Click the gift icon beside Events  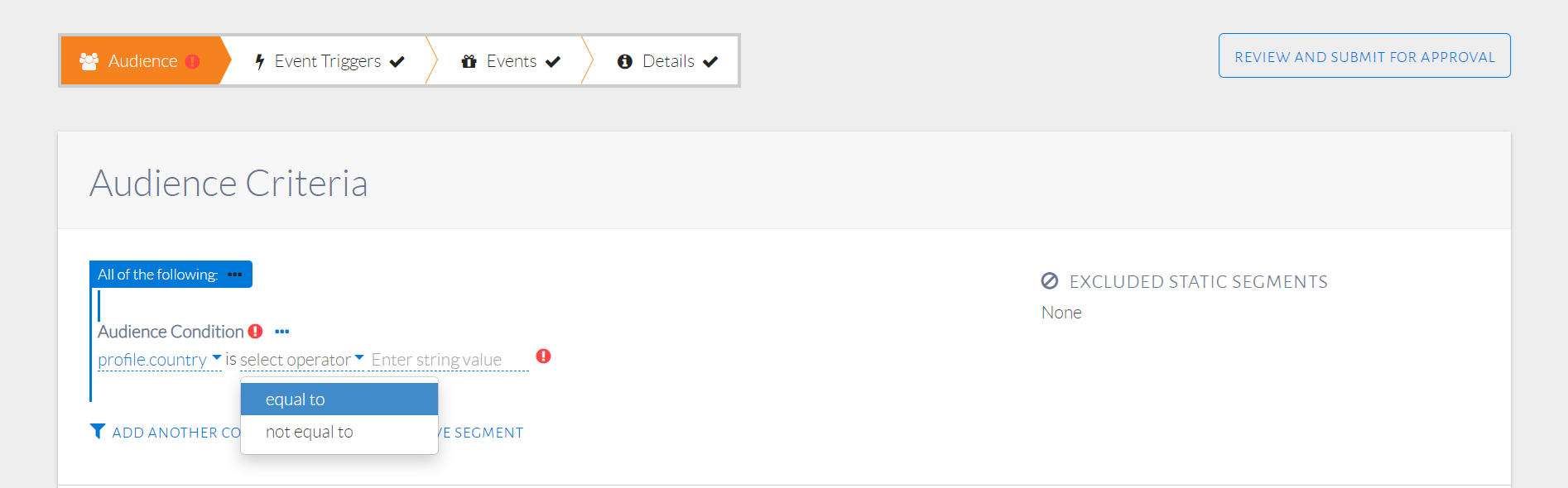(469, 61)
